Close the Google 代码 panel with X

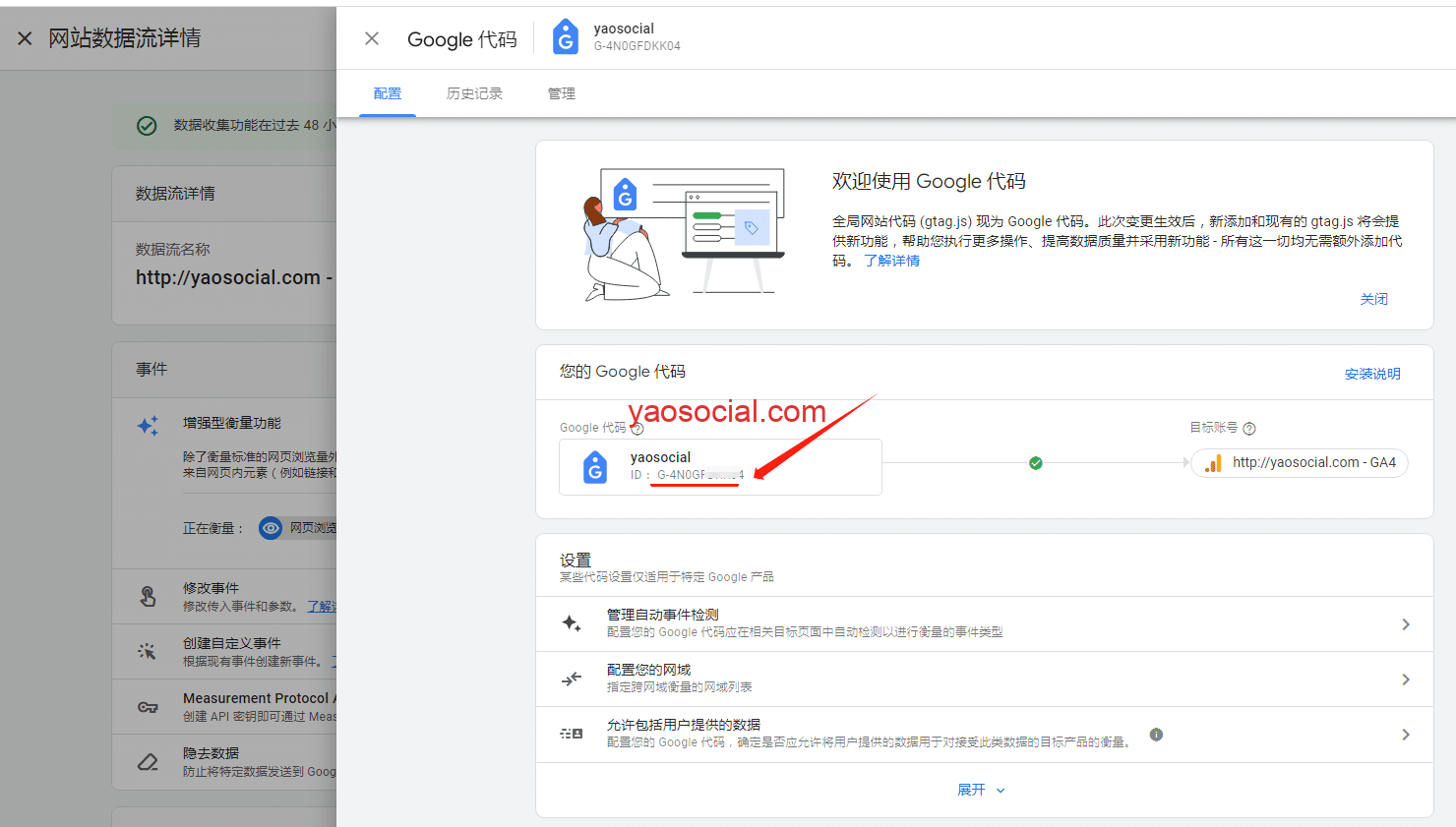click(372, 38)
